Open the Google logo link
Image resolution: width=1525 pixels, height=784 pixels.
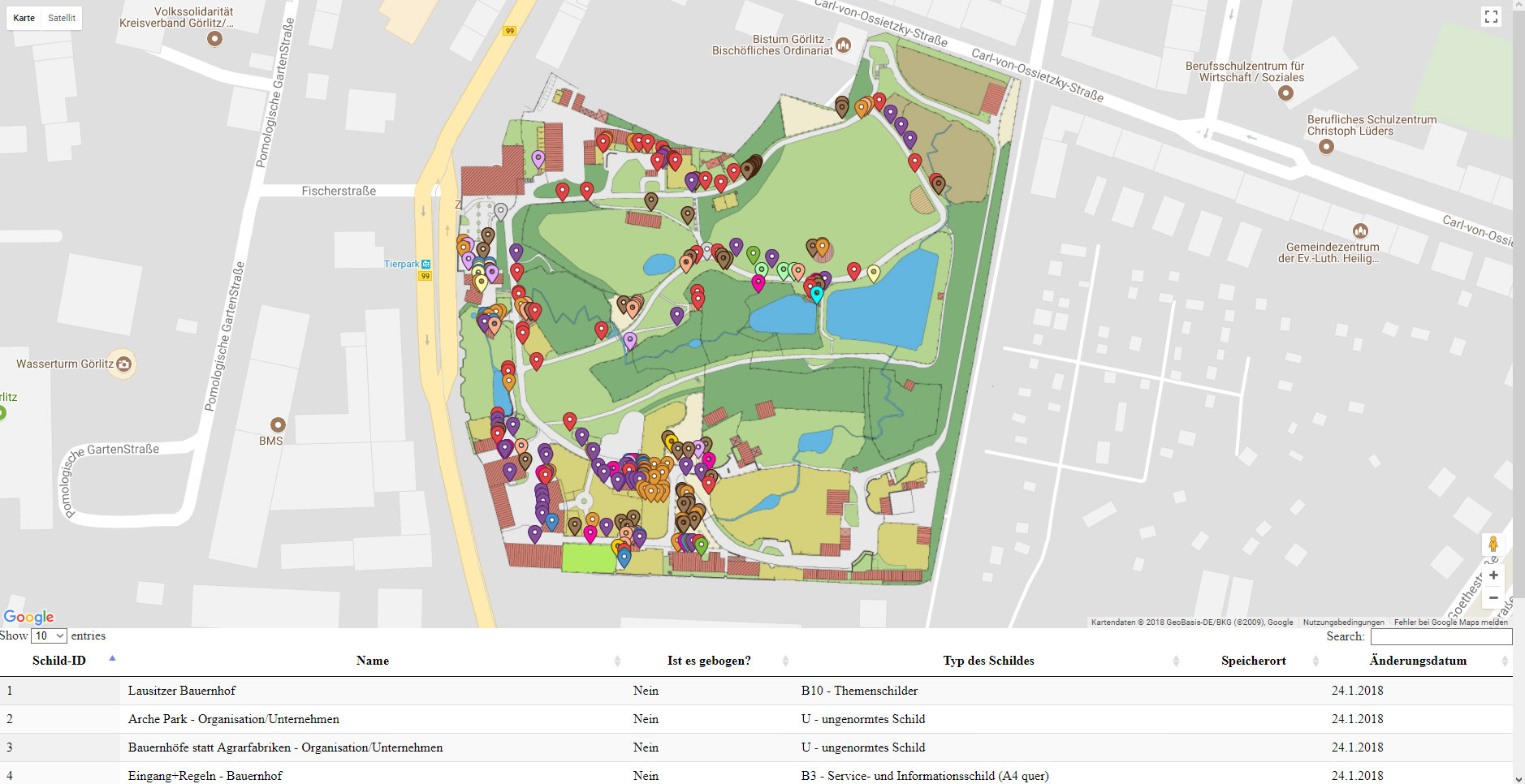(x=28, y=617)
